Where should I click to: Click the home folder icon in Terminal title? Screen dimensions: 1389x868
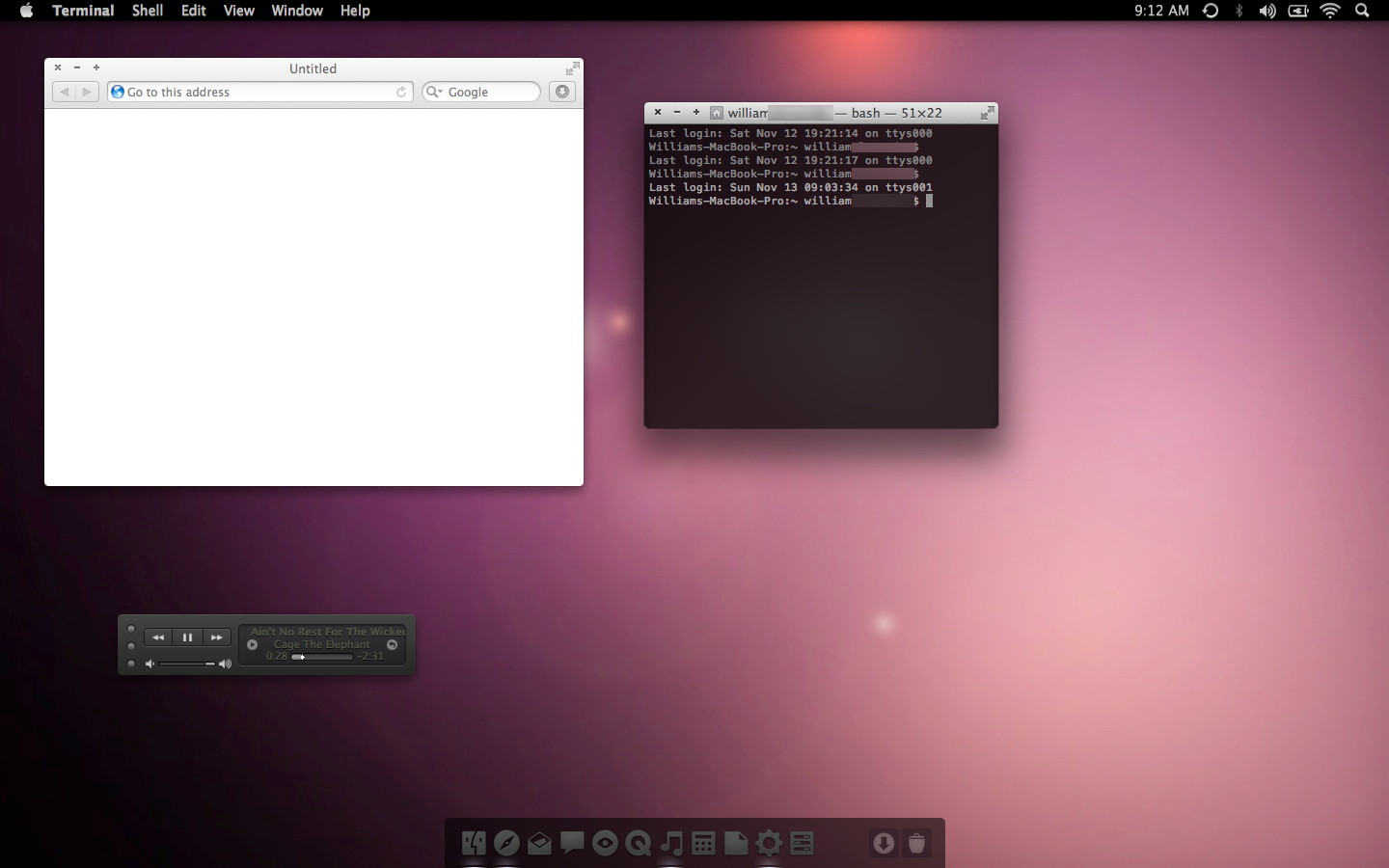[717, 113]
